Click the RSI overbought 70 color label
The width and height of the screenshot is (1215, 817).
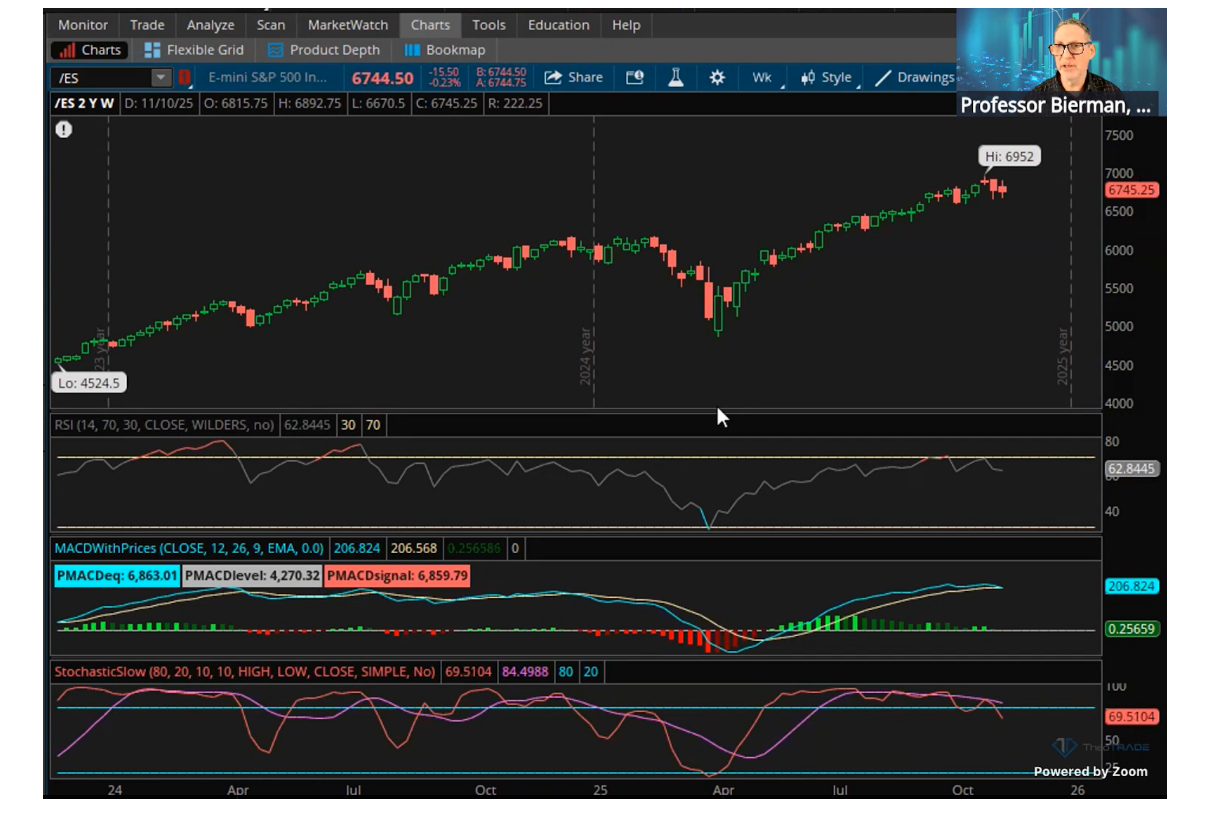pos(373,425)
